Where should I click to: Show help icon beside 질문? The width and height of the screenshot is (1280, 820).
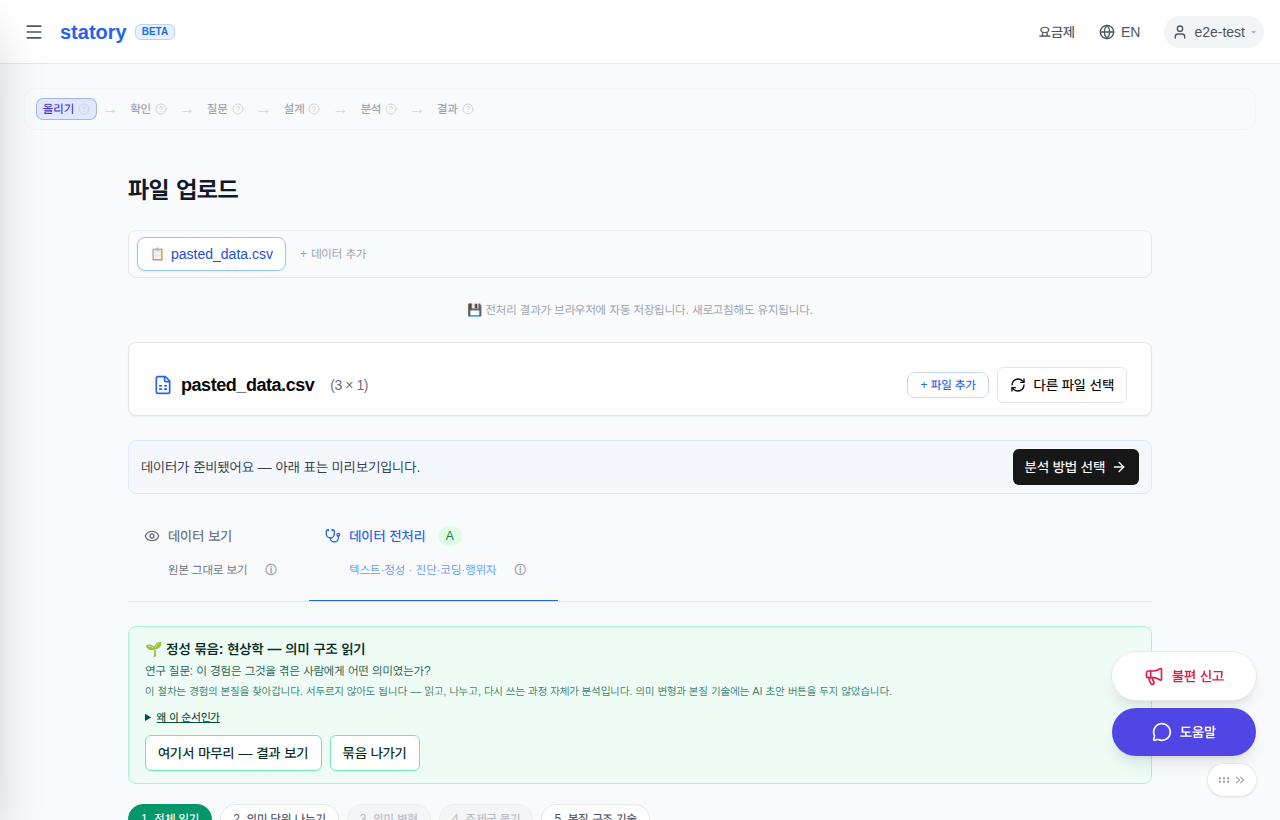coord(238,109)
